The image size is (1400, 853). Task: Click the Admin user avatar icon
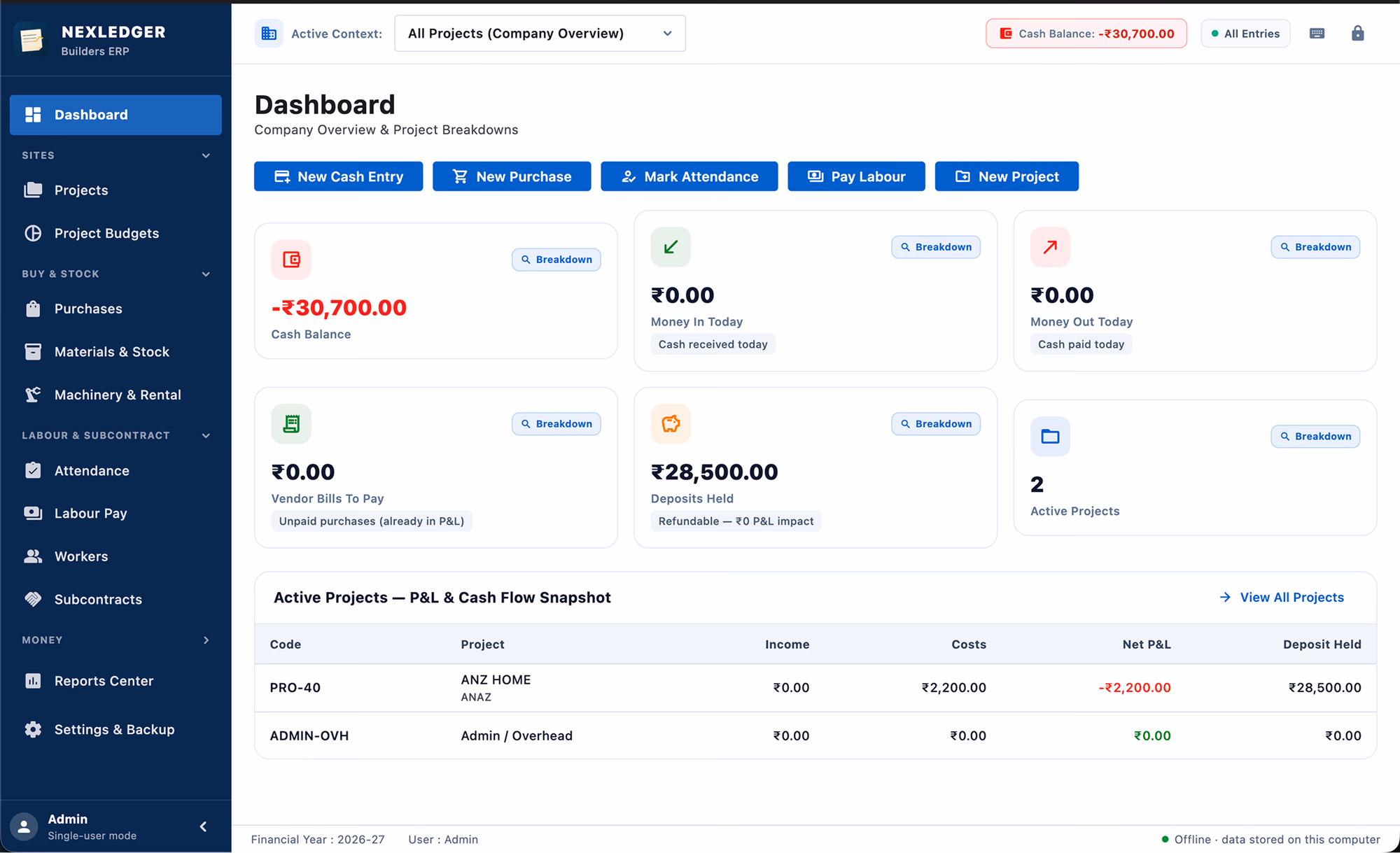[24, 826]
